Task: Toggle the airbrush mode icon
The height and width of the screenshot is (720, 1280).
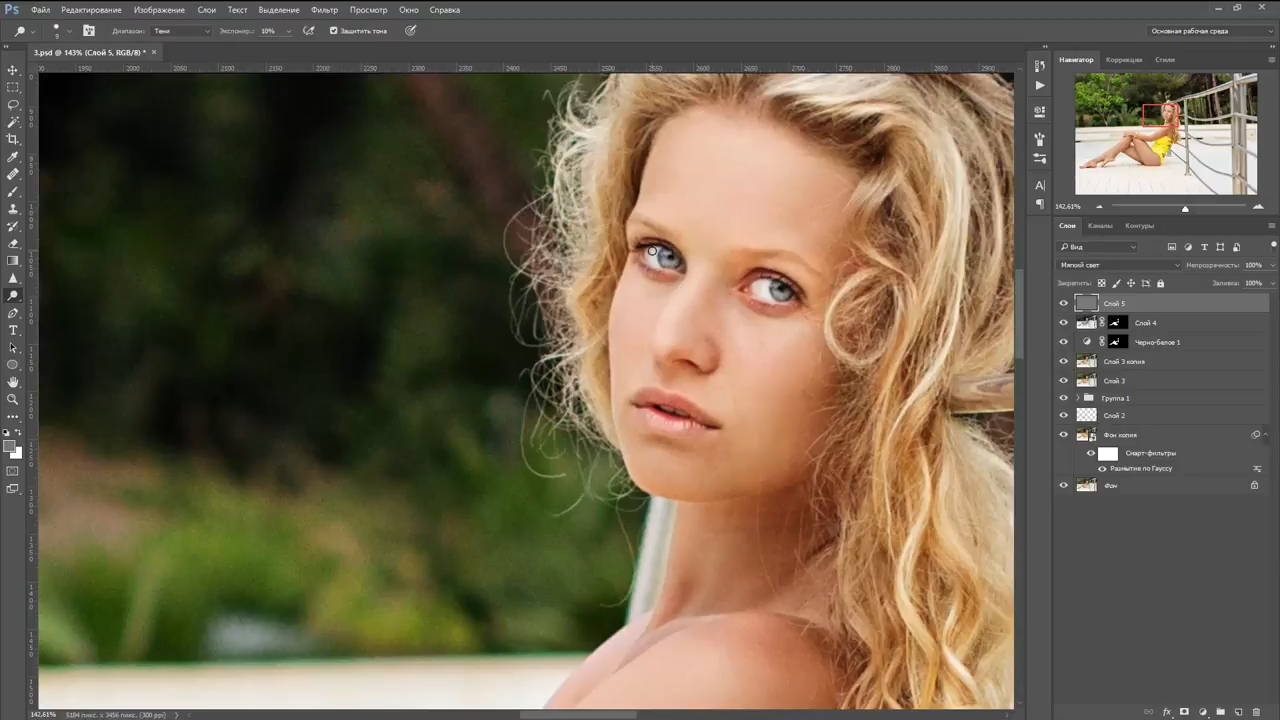Action: pos(309,31)
